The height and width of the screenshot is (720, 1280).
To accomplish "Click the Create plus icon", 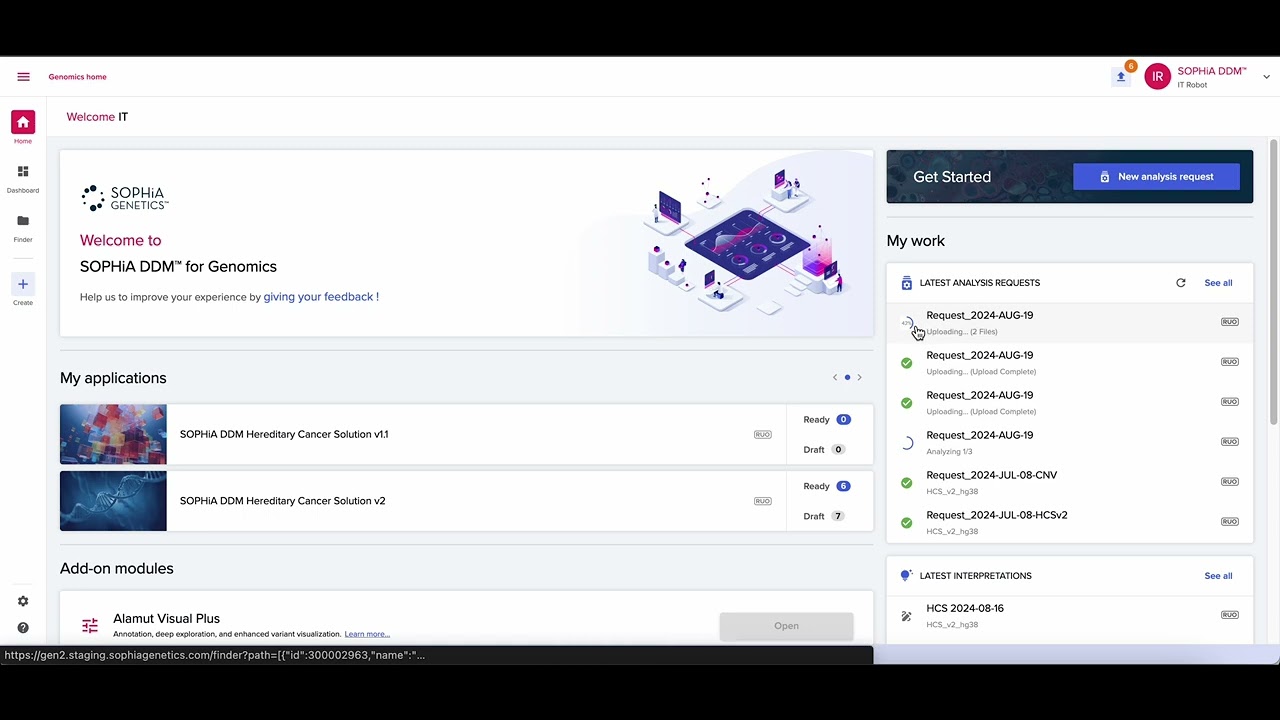I will [x=23, y=284].
